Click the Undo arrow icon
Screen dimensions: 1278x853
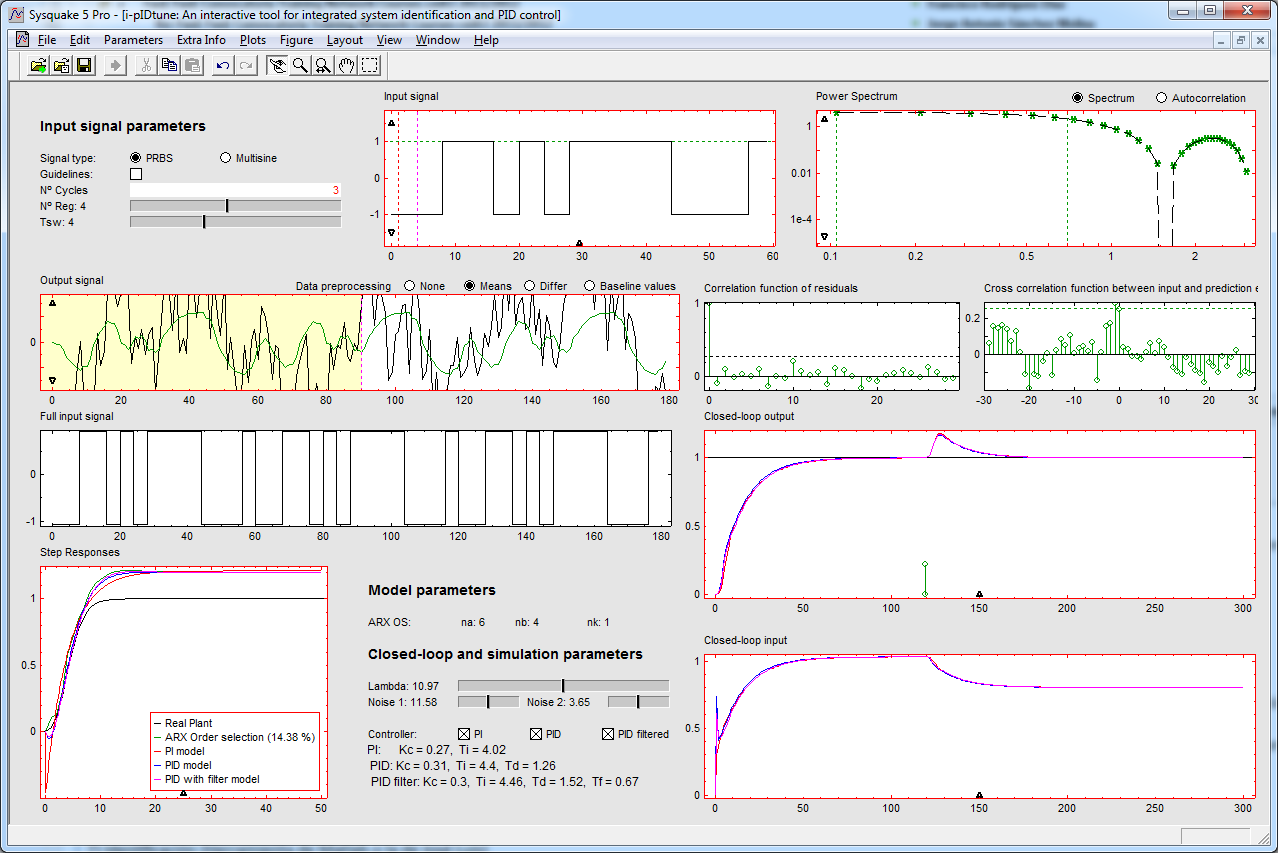tap(222, 66)
